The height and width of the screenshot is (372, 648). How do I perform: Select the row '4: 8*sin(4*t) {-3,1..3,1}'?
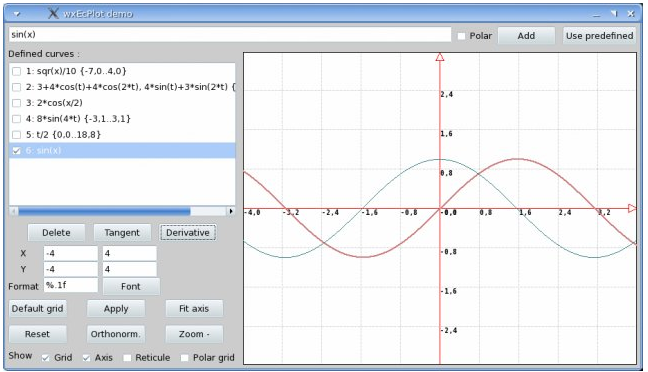[122, 119]
